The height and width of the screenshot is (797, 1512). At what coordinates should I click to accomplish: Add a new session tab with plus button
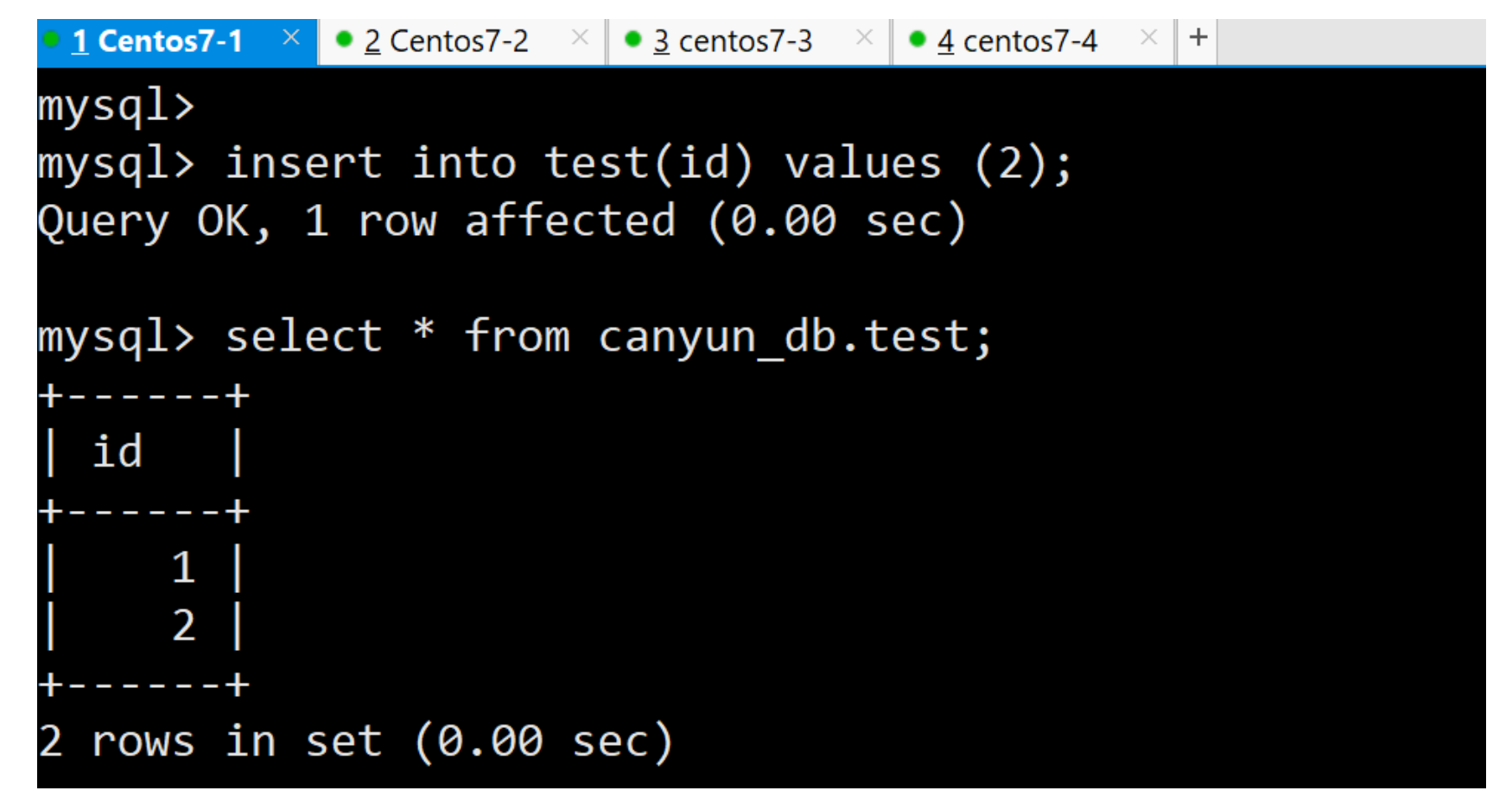point(1198,37)
